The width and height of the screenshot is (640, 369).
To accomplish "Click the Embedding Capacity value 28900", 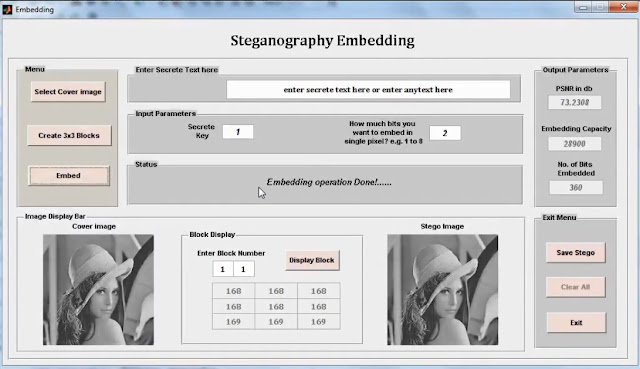I will coord(575,144).
